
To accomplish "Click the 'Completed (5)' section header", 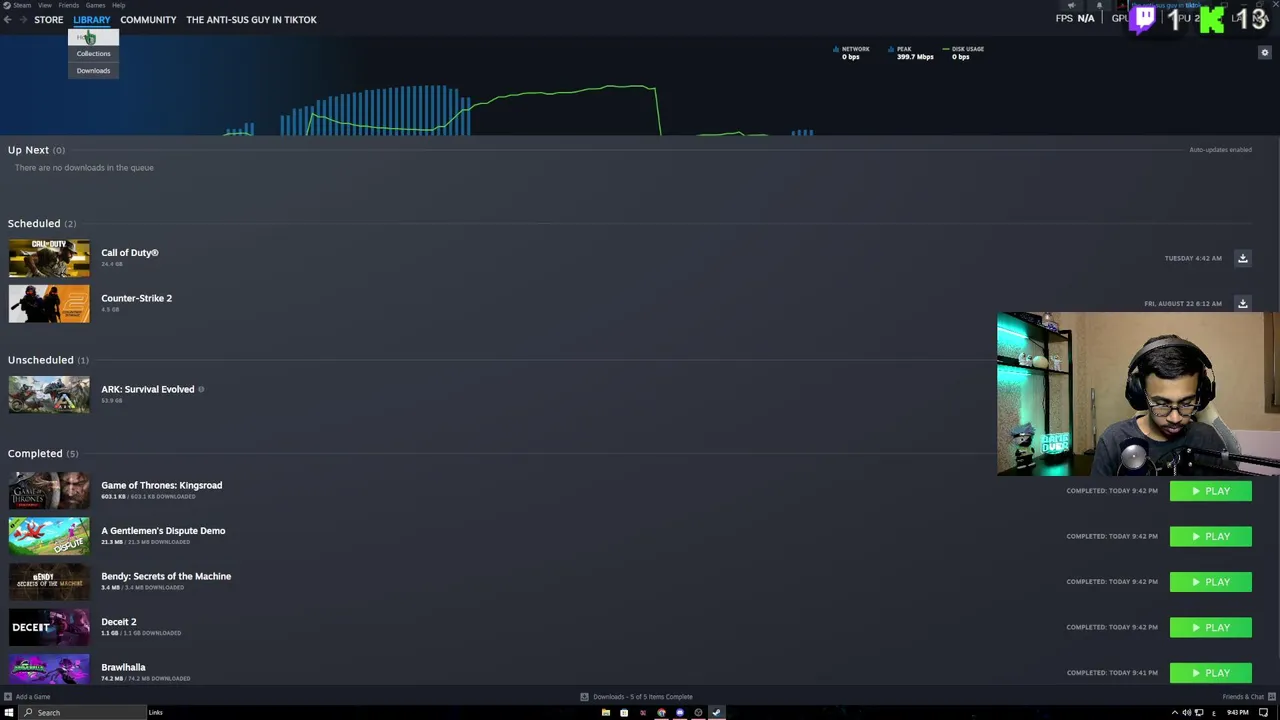I will coord(43,453).
